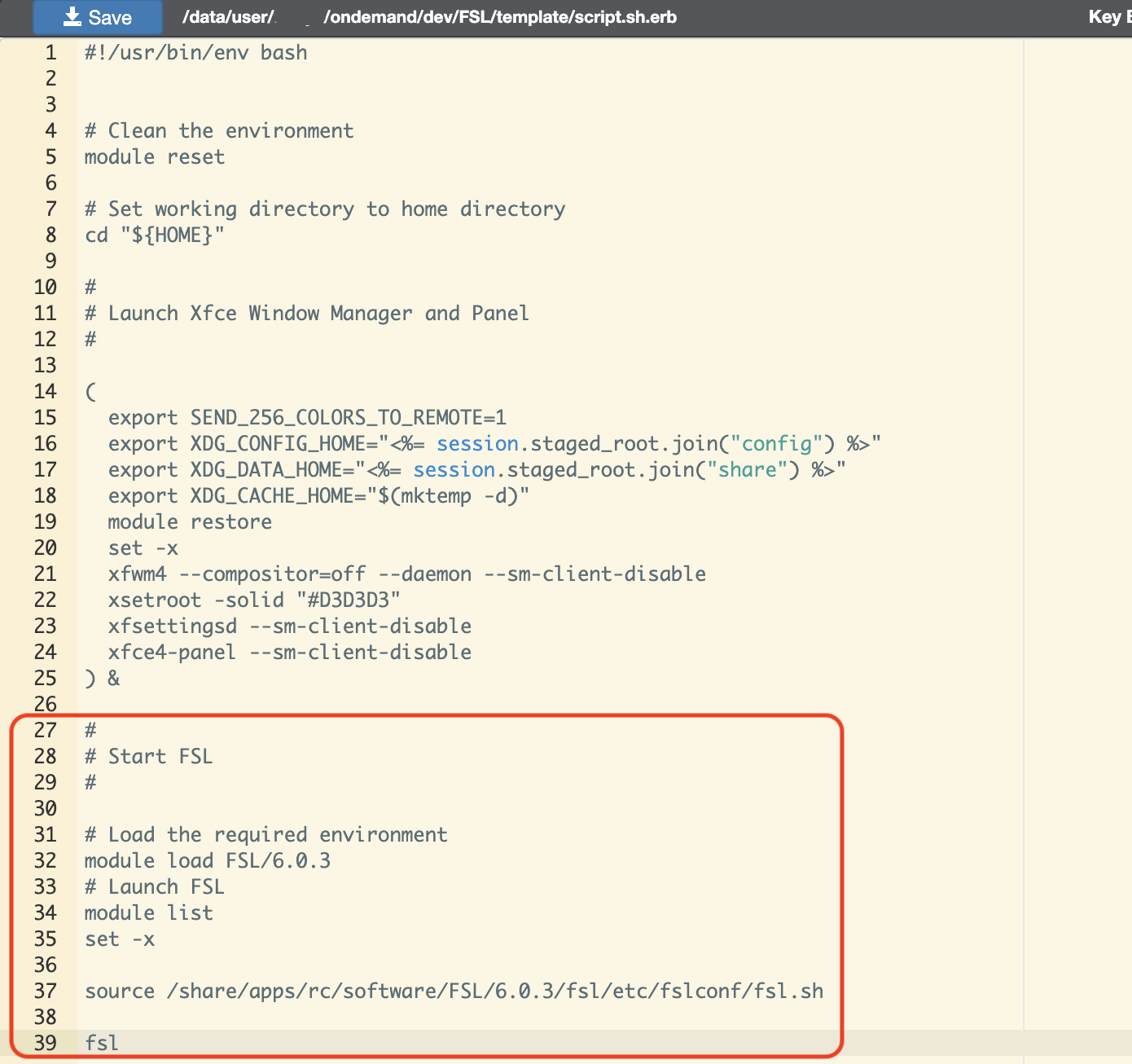The height and width of the screenshot is (1064, 1132).
Task: Click on the shebang '#!/usr/bin/env bash' line
Action: [196, 52]
